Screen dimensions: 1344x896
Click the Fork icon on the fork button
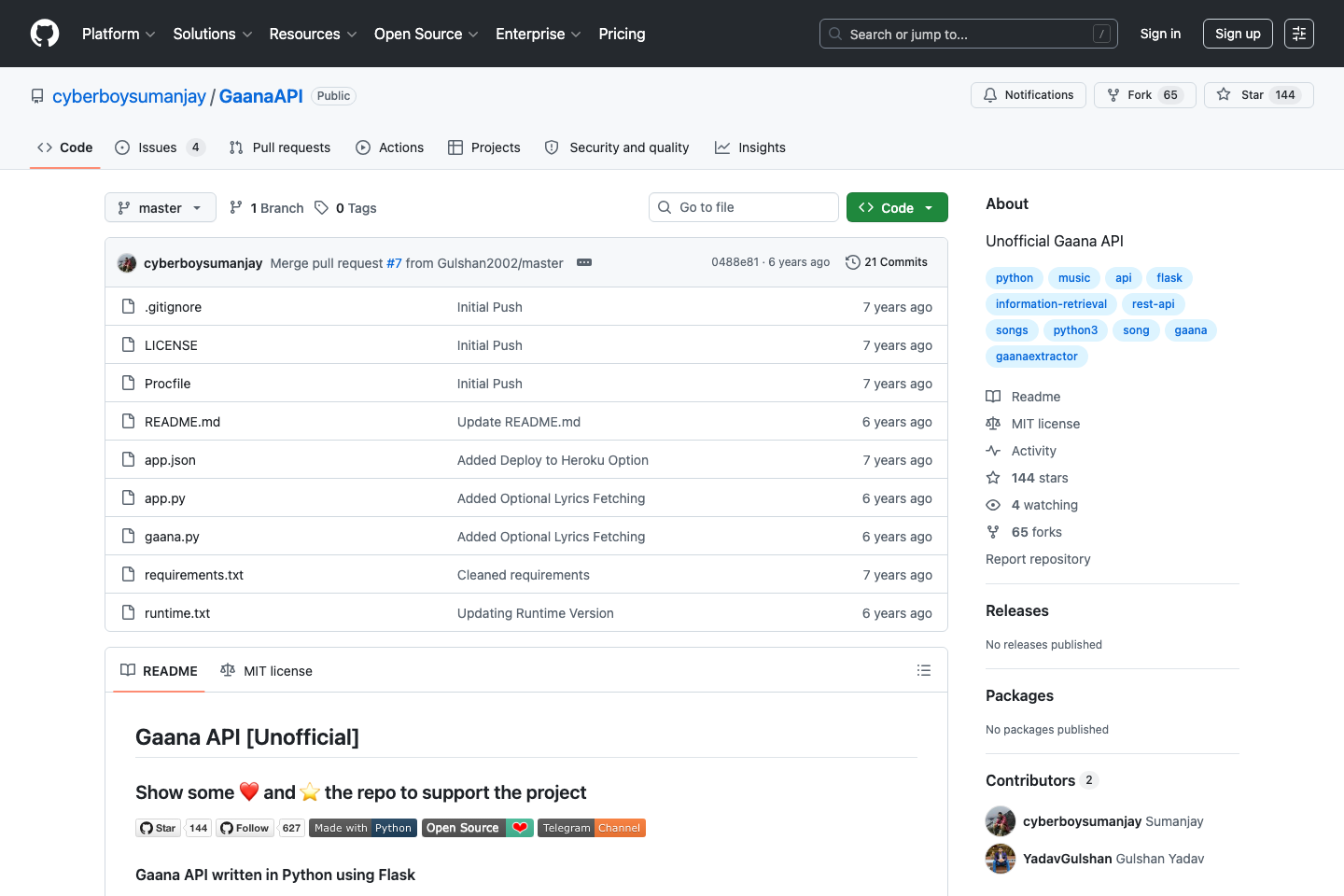pos(1113,94)
